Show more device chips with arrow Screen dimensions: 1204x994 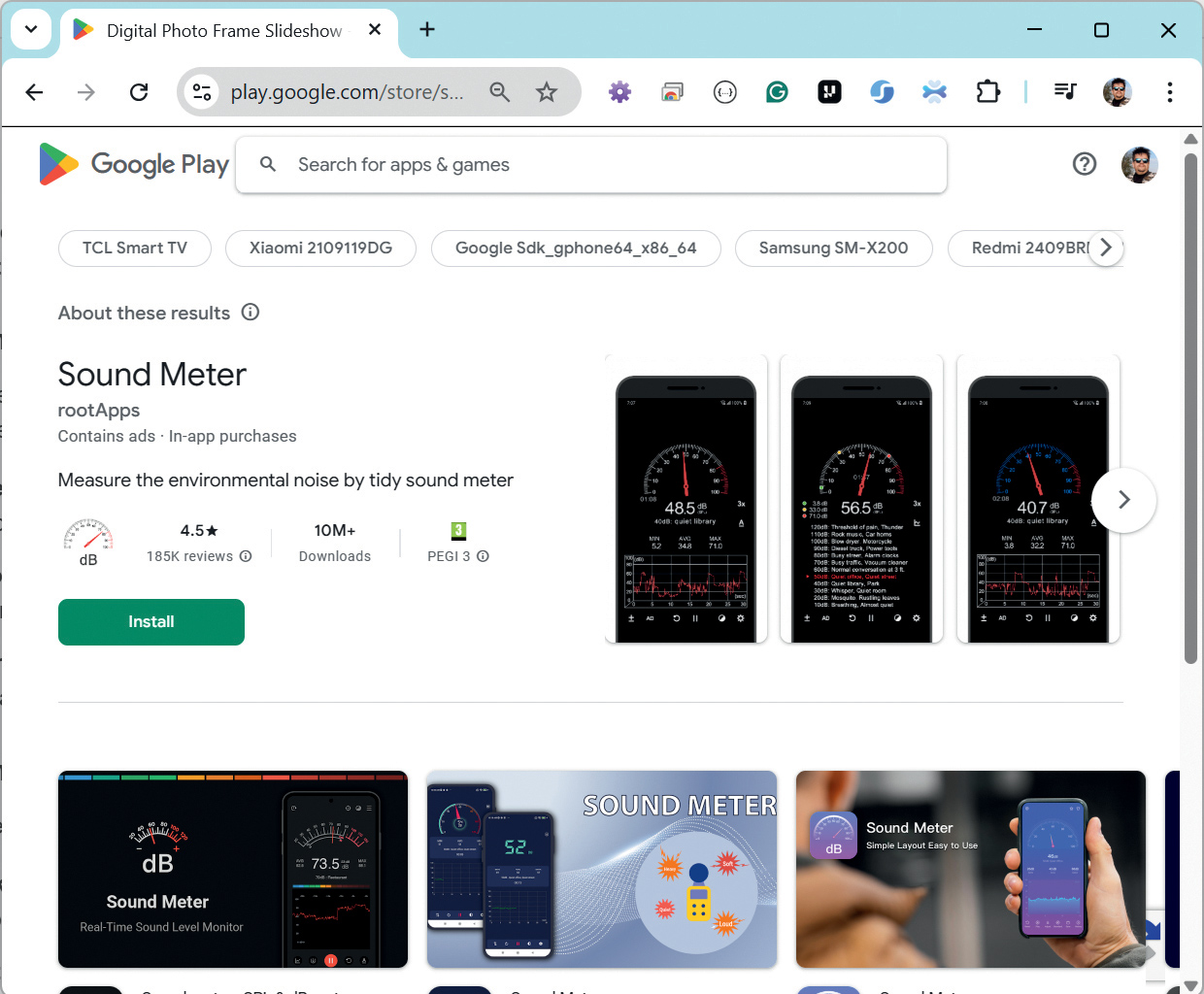click(x=1106, y=248)
